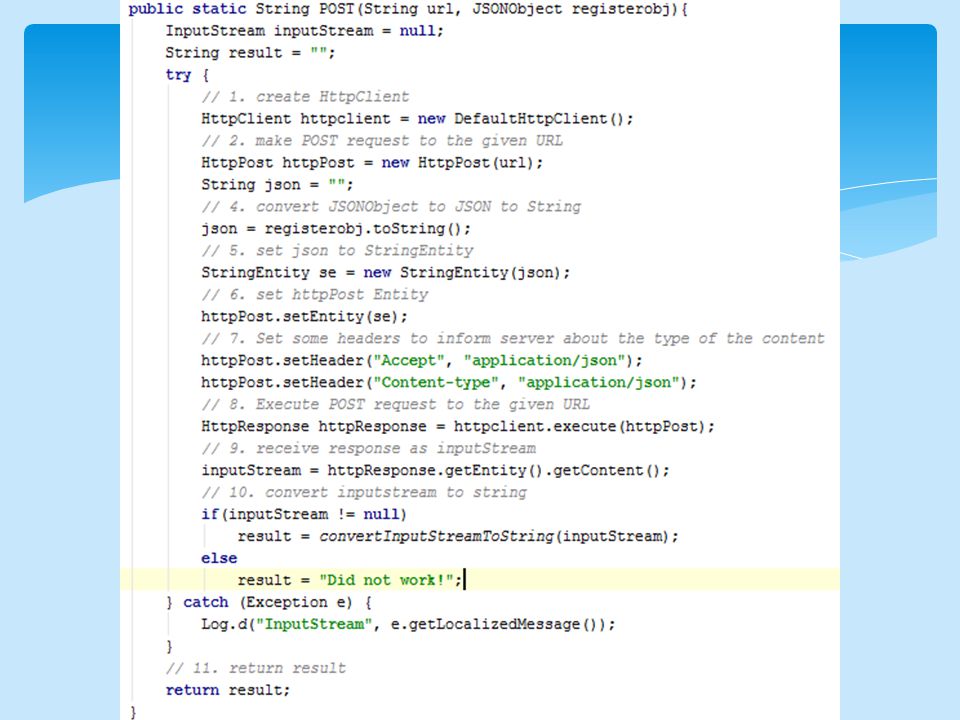Click the 'httpPost.setEntity(se);' line

304,317
